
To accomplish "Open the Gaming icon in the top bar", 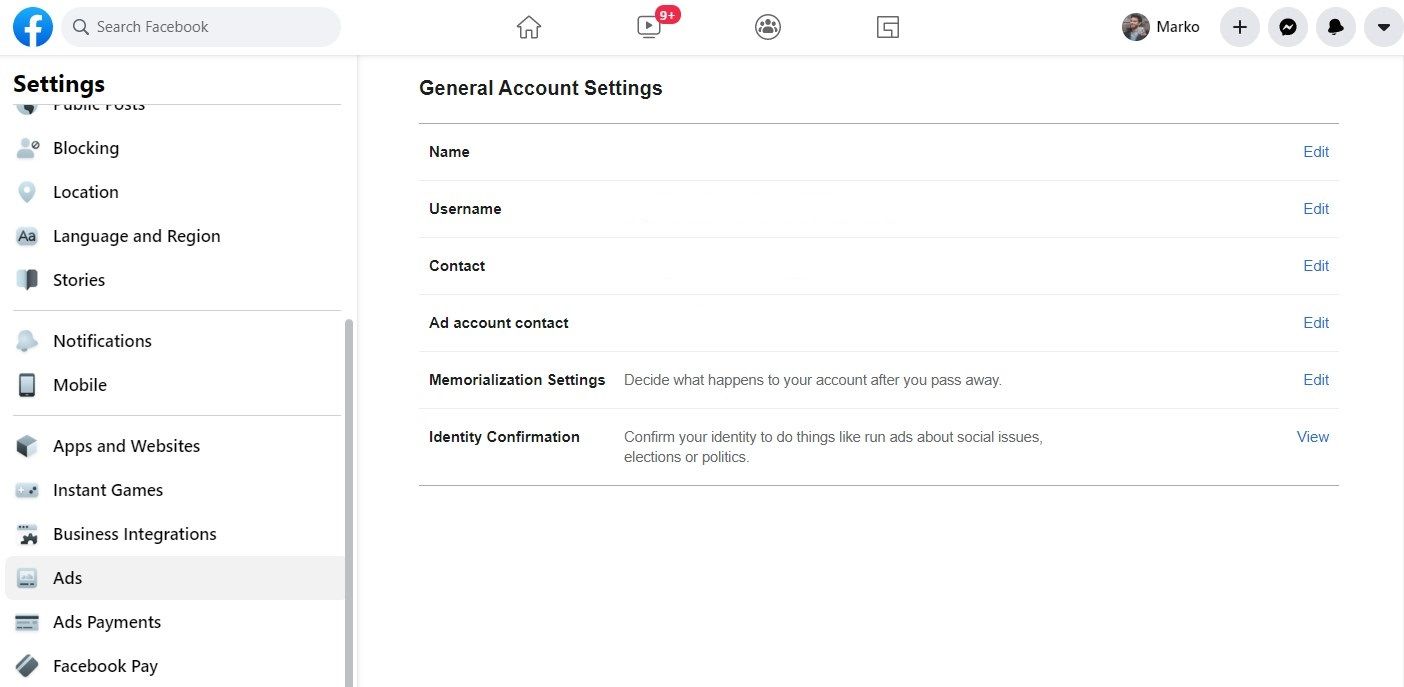I will (x=888, y=27).
